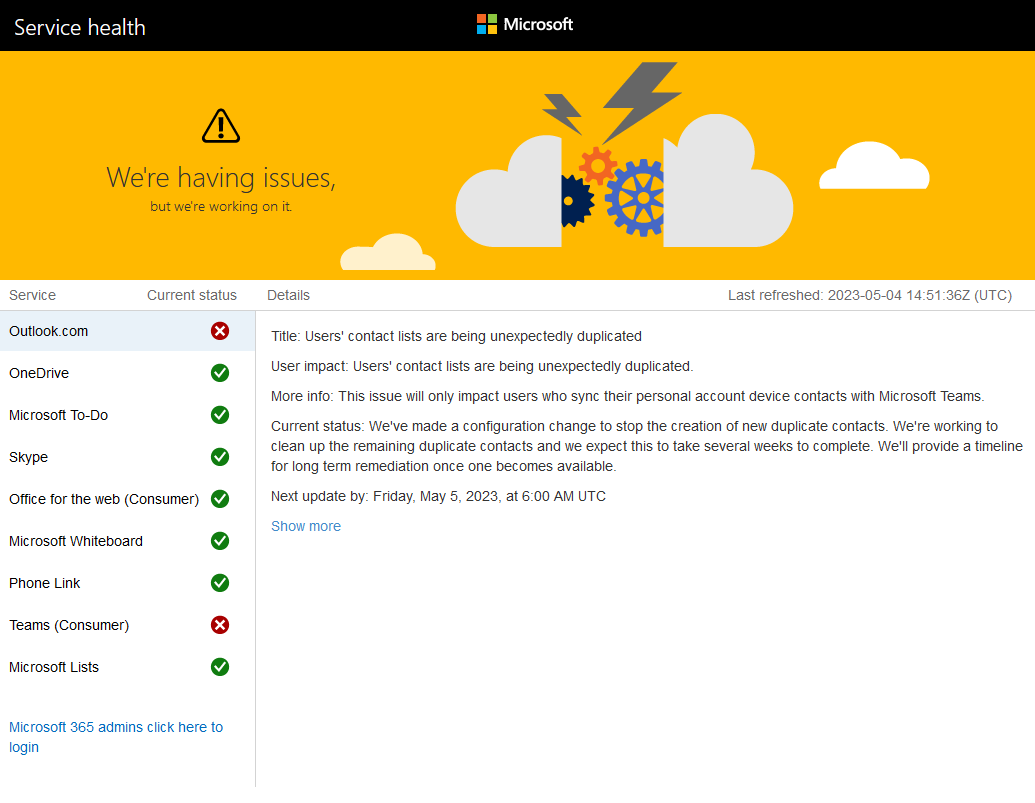Open the Microsoft 365 admins login link
The image size is (1035, 803).
116,737
